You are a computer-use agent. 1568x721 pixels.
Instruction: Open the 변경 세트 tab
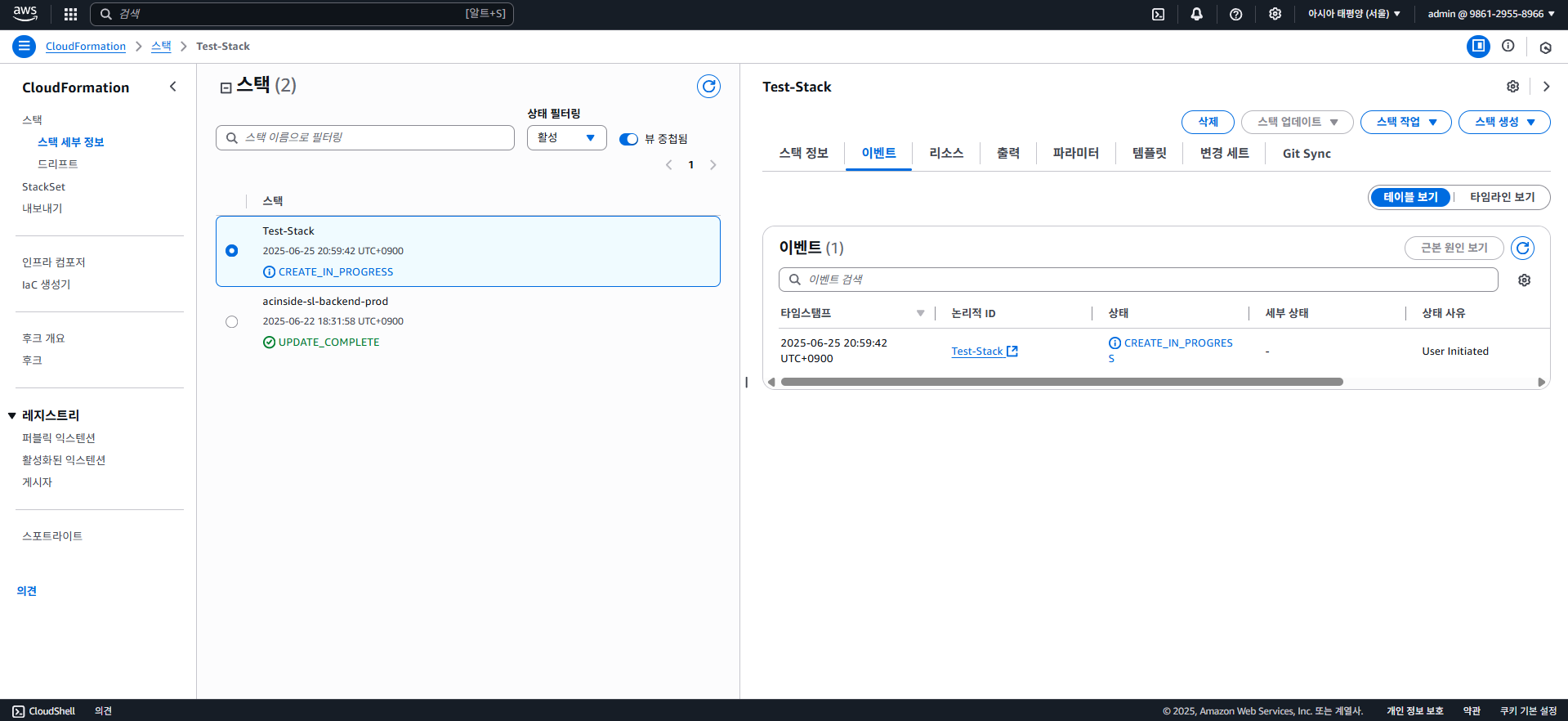pyautogui.click(x=1224, y=153)
